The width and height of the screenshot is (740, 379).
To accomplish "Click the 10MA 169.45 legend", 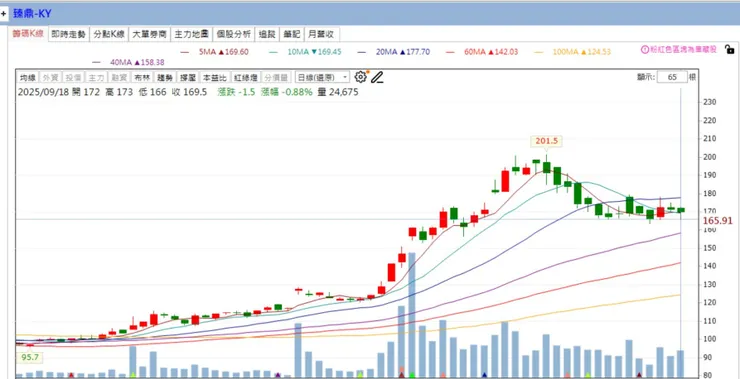I will pyautogui.click(x=314, y=52).
